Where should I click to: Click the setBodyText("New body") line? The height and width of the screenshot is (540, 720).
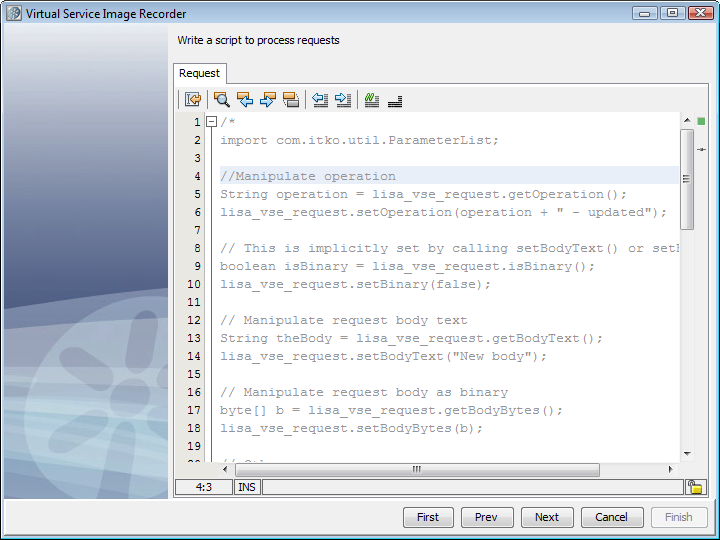click(383, 356)
